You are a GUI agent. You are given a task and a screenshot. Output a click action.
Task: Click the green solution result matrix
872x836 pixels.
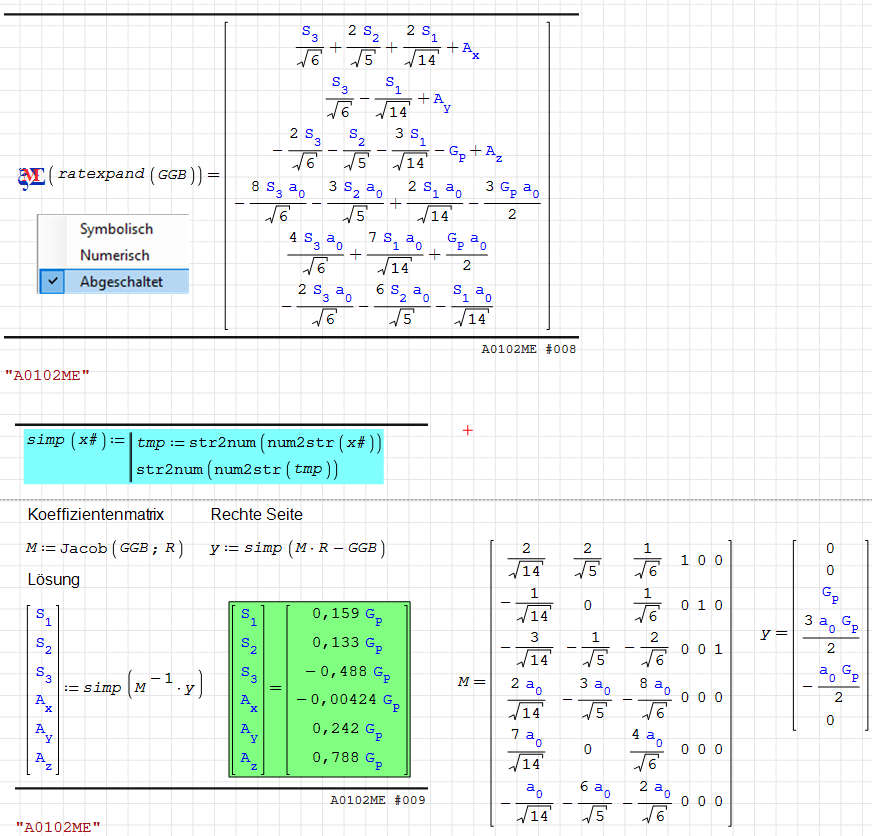point(320,688)
